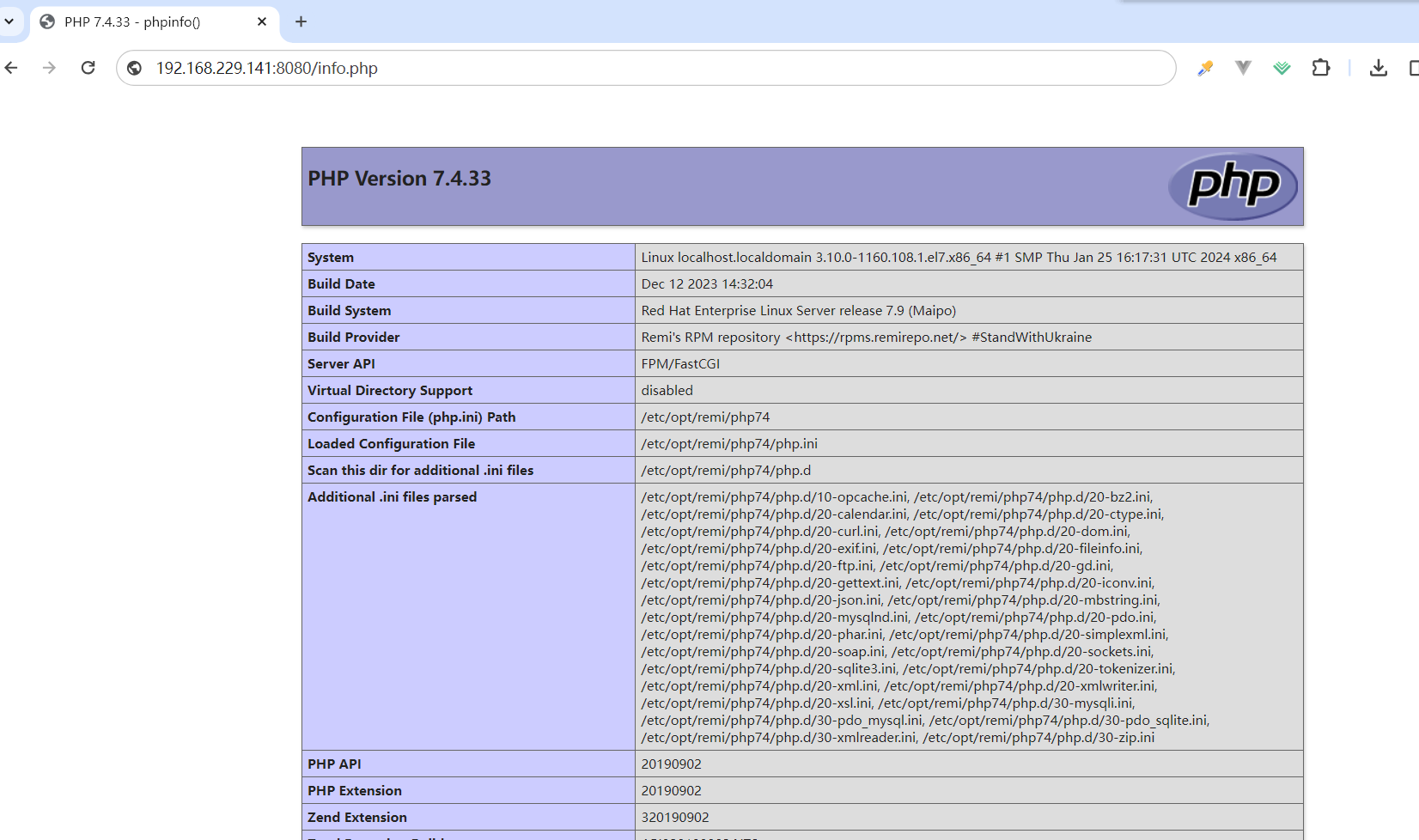Open the pin-shaped extension icon
Image resolution: width=1419 pixels, height=840 pixels.
pyautogui.click(x=1205, y=68)
